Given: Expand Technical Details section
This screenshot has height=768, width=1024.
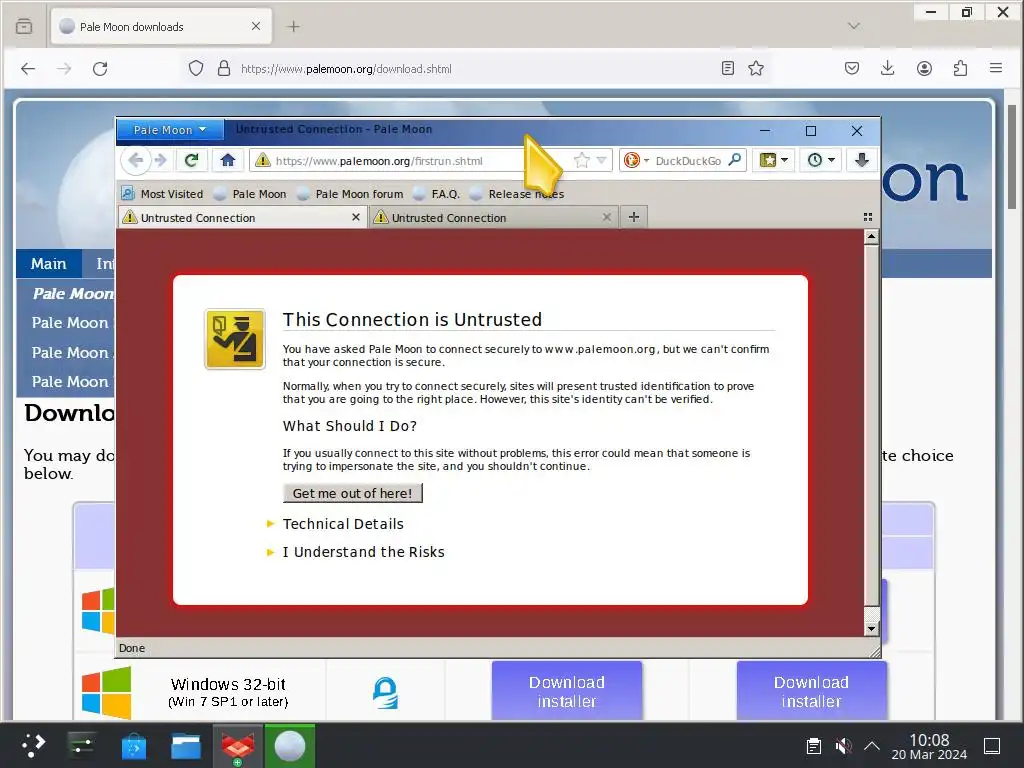Looking at the screenshot, I should click(343, 524).
